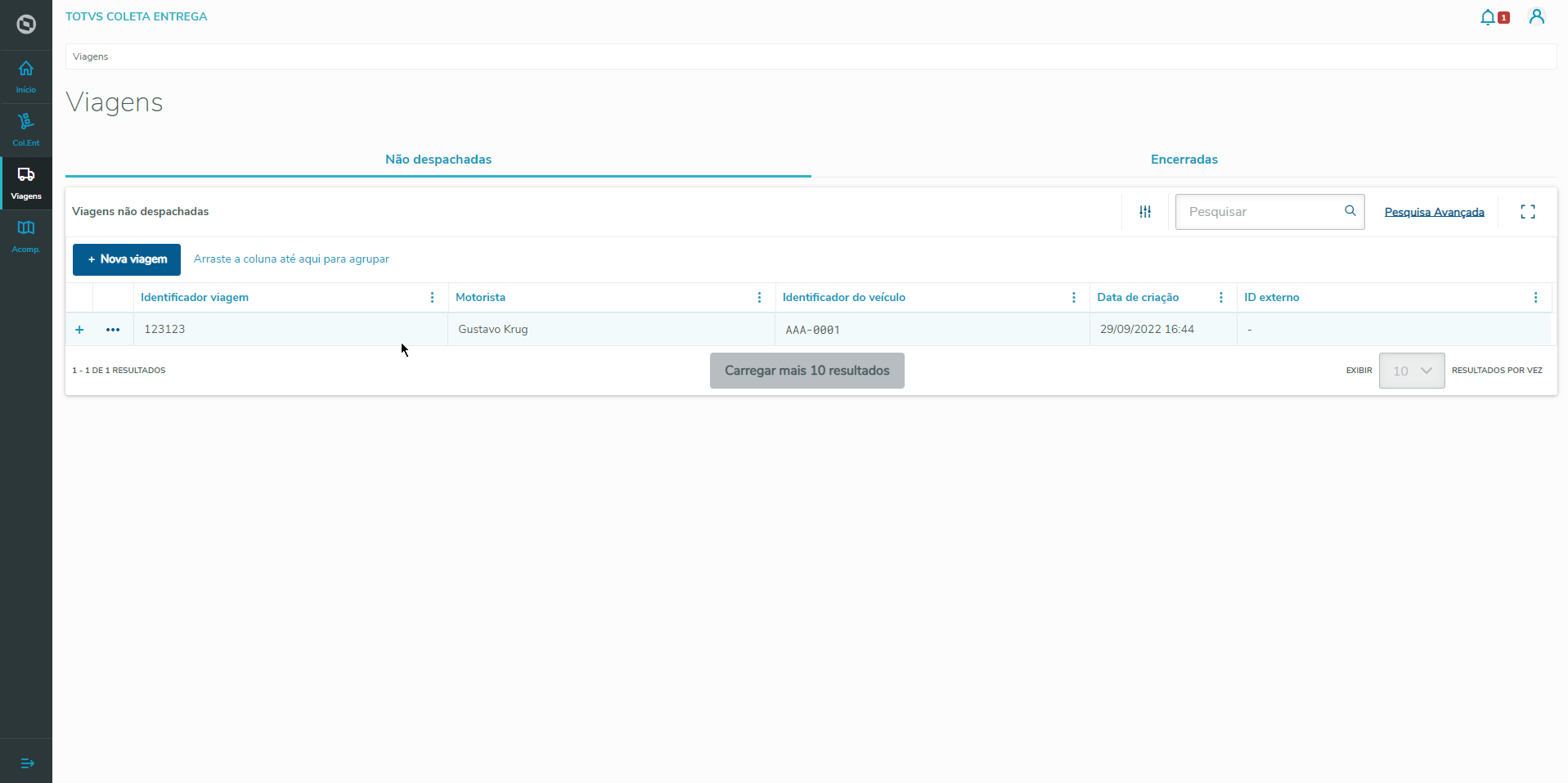The image size is (1568, 783).
Task: Open notifications bell icon
Action: pos(1488,17)
